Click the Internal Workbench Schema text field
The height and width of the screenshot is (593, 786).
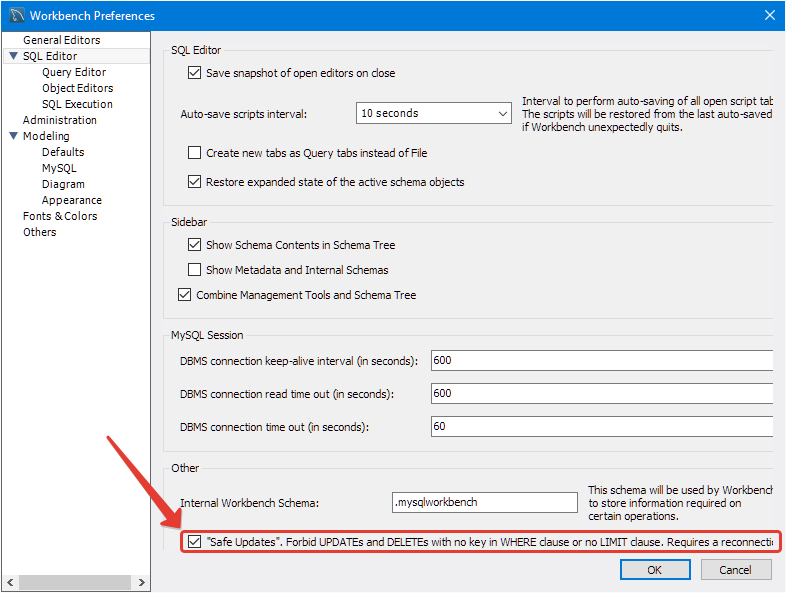point(485,502)
